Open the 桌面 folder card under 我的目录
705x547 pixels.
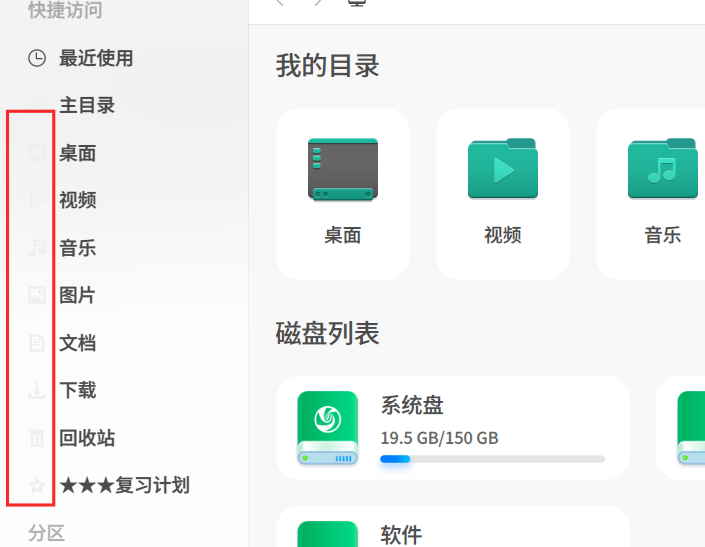point(343,194)
